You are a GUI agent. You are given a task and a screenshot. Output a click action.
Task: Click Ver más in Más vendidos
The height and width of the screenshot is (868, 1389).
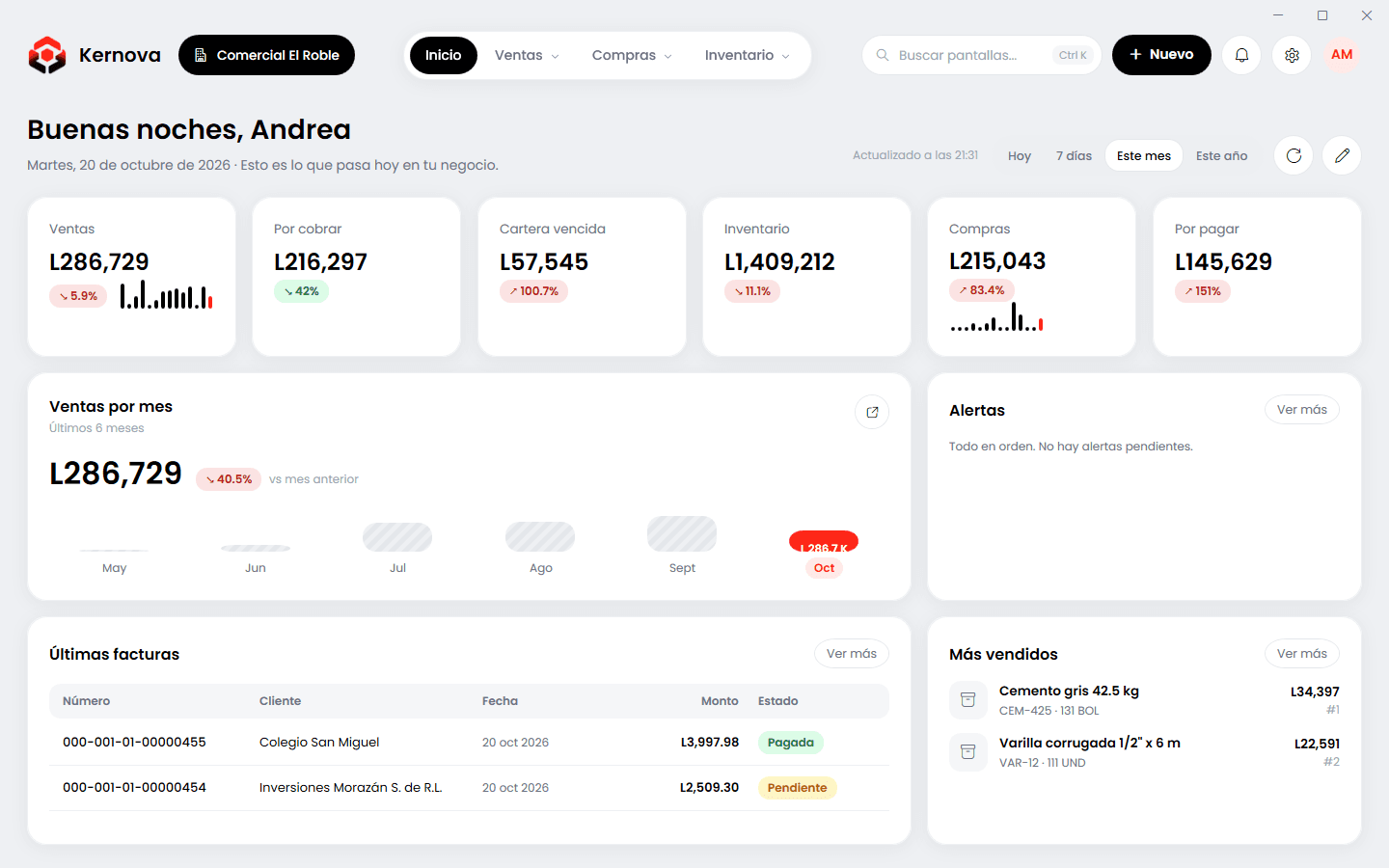pyautogui.click(x=1302, y=654)
